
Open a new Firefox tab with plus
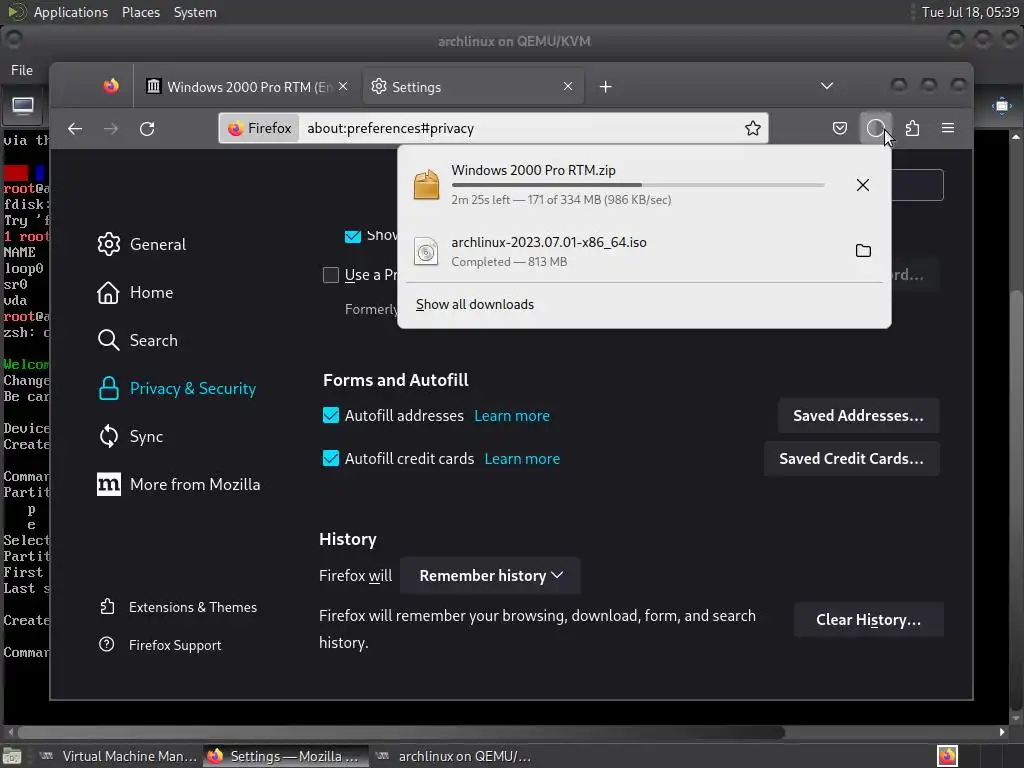(x=605, y=87)
